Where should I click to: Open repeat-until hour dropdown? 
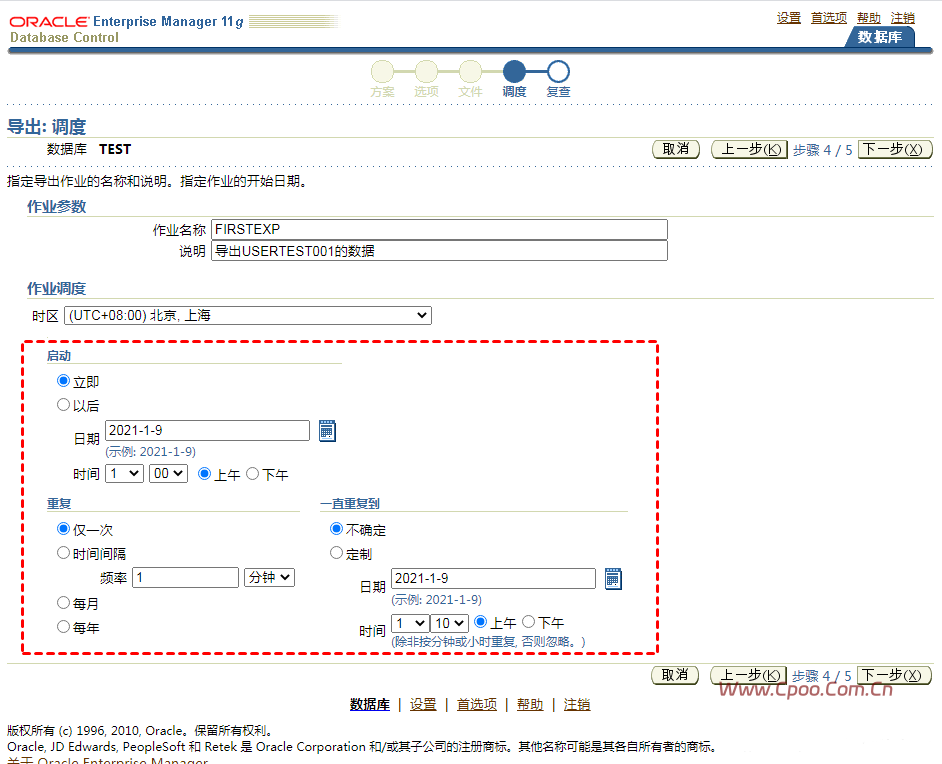[x=410, y=623]
